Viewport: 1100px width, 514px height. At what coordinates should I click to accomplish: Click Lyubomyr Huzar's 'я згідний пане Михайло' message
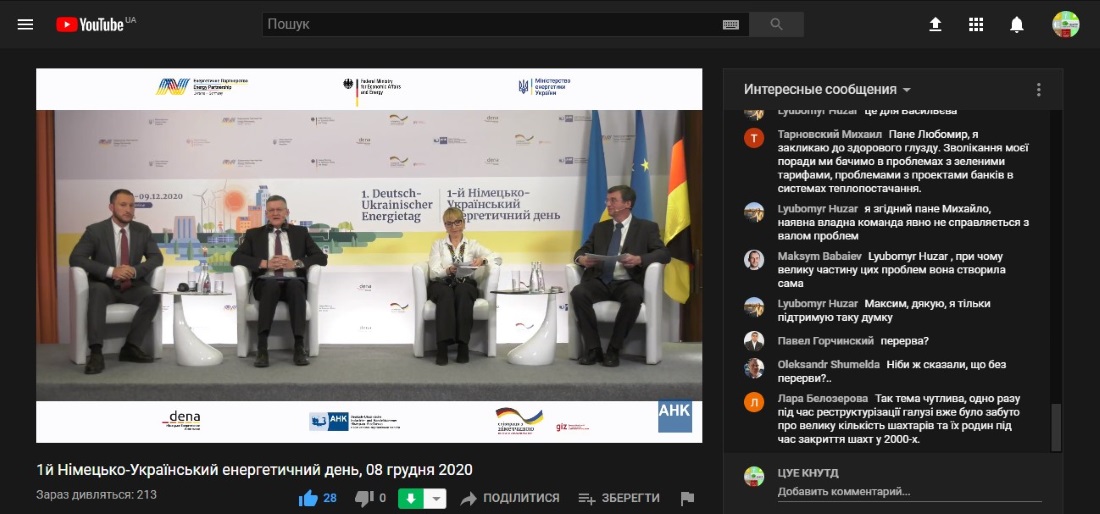(x=904, y=222)
